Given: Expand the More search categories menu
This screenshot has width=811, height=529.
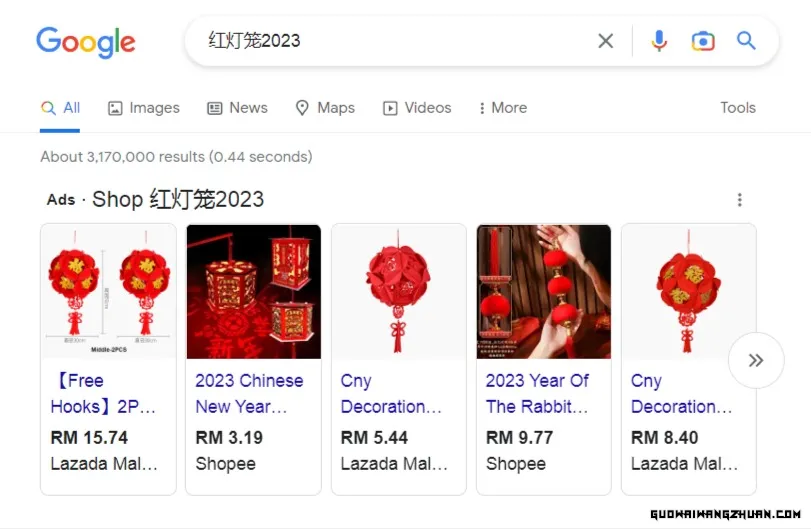Looking at the screenshot, I should (502, 108).
